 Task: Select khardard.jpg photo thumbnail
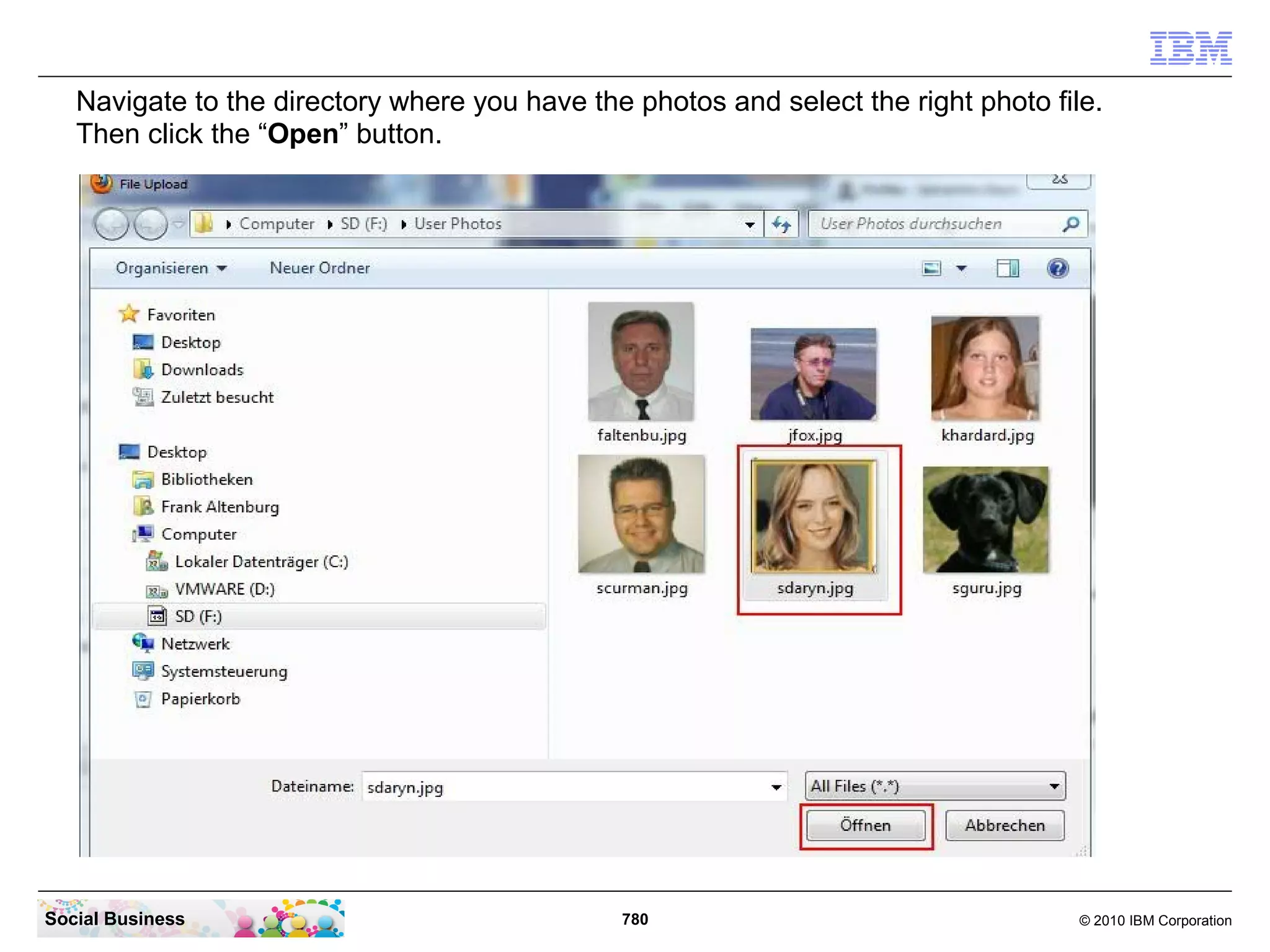click(x=985, y=368)
